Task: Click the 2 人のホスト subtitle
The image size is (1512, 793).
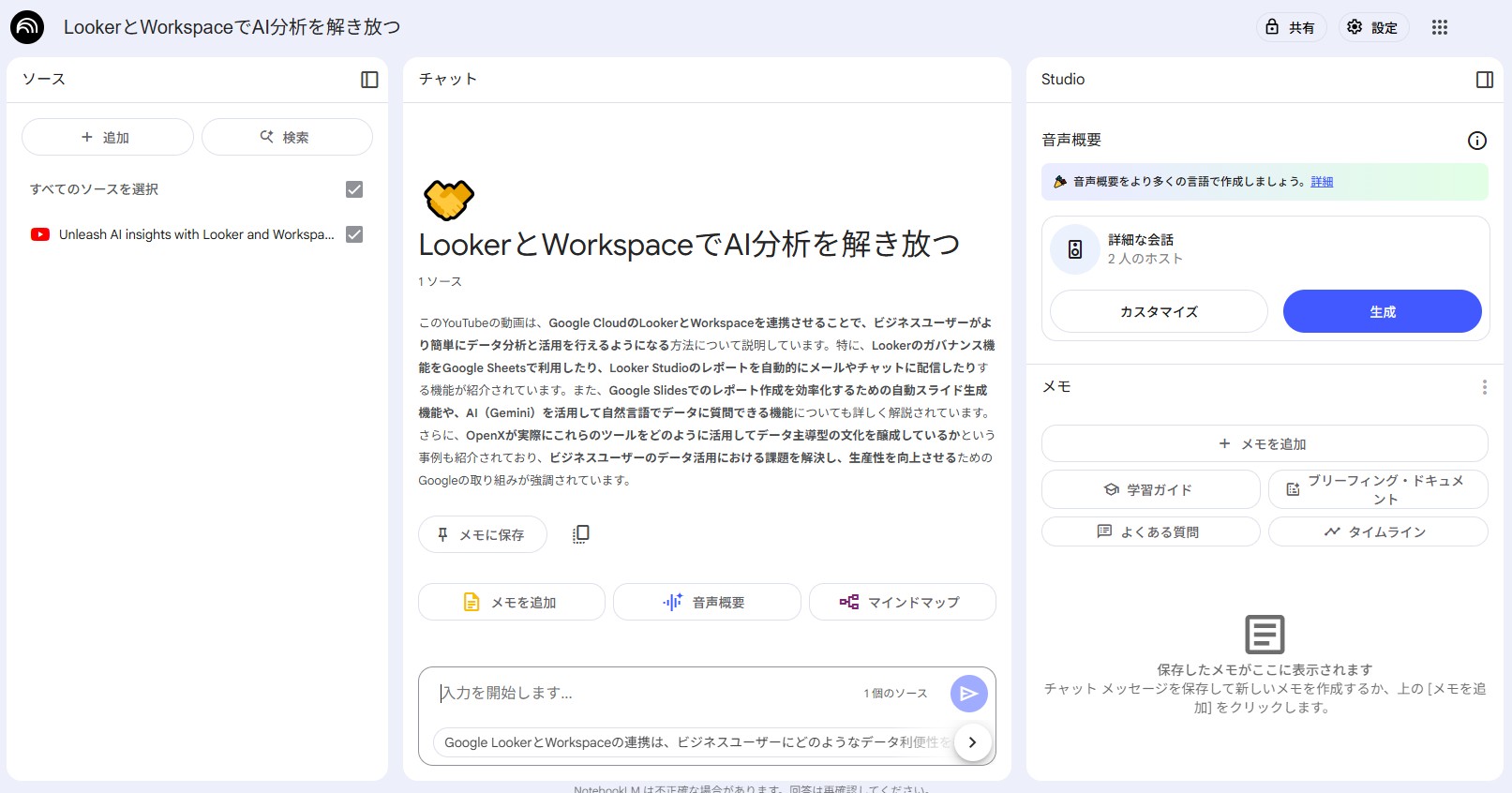Action: [x=1145, y=259]
